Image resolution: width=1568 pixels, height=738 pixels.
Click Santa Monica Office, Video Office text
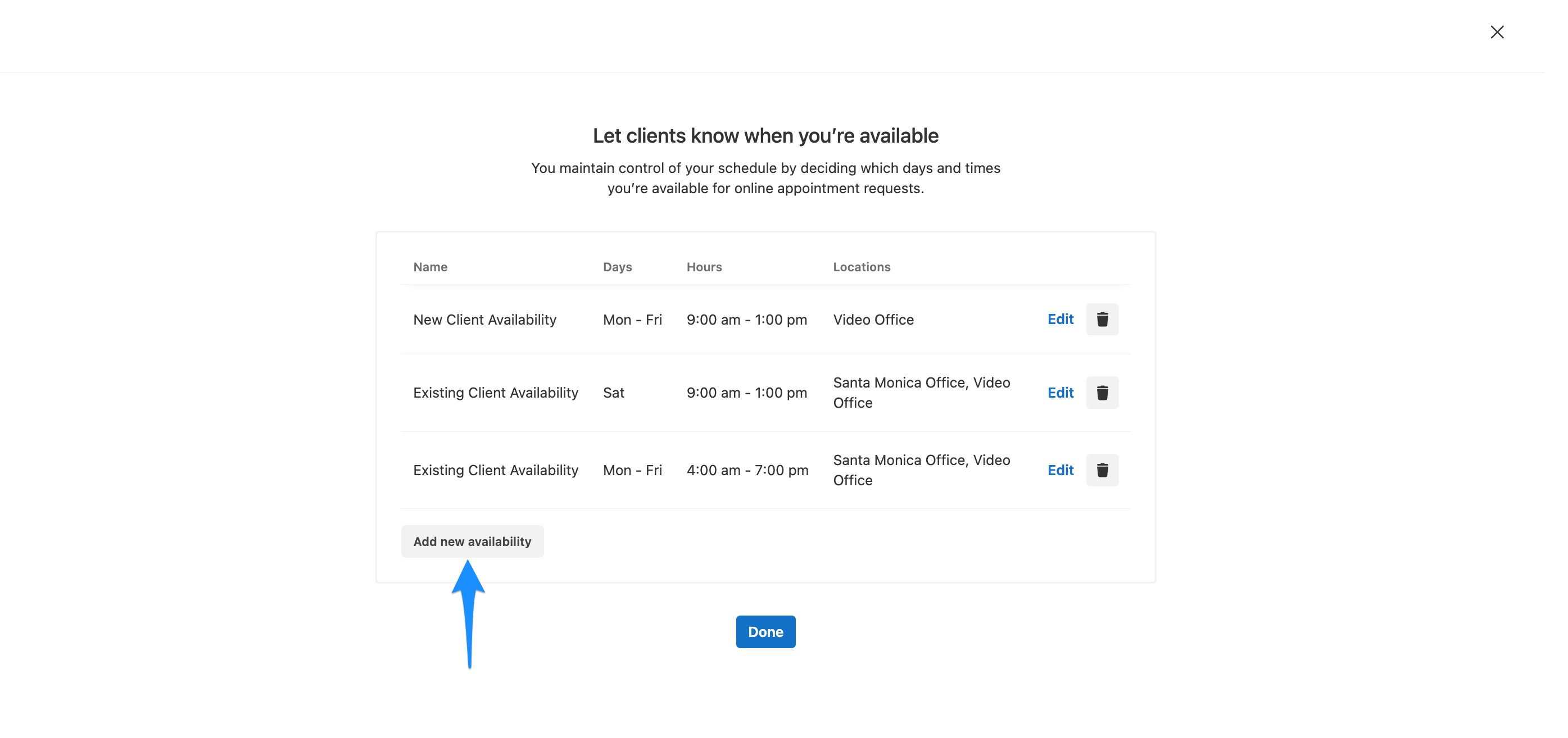(x=921, y=393)
